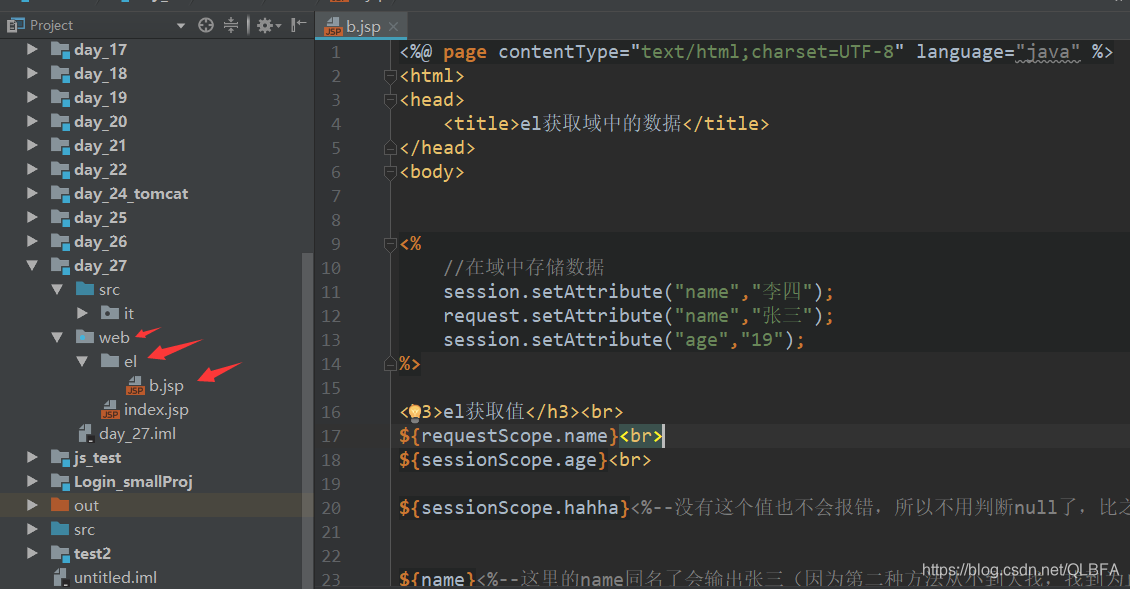The image size is (1130, 589).
Task: Select index.jsp in the project tree
Action: pos(156,409)
